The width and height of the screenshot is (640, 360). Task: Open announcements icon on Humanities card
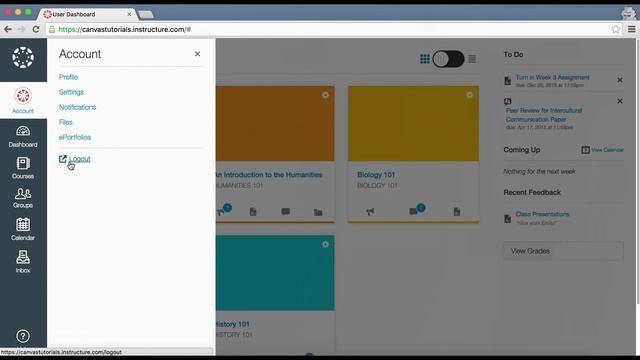click(222, 211)
